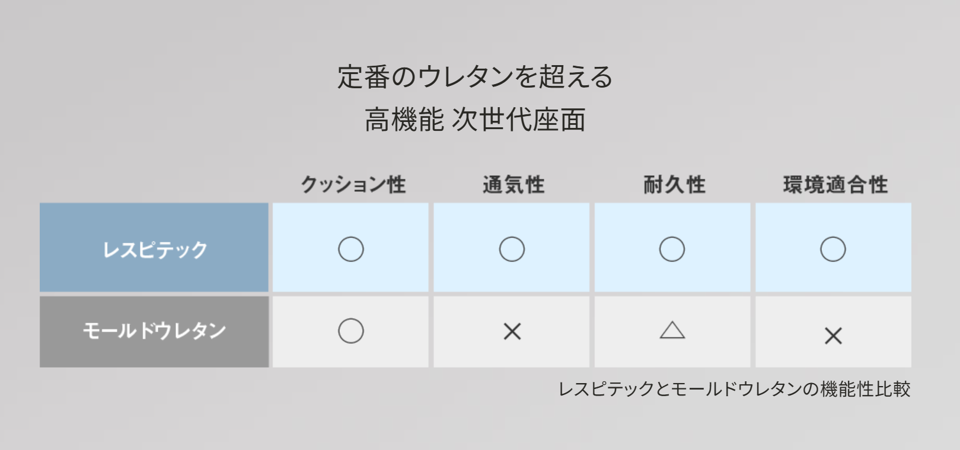Select the 環境適合性 column header

(x=835, y=185)
